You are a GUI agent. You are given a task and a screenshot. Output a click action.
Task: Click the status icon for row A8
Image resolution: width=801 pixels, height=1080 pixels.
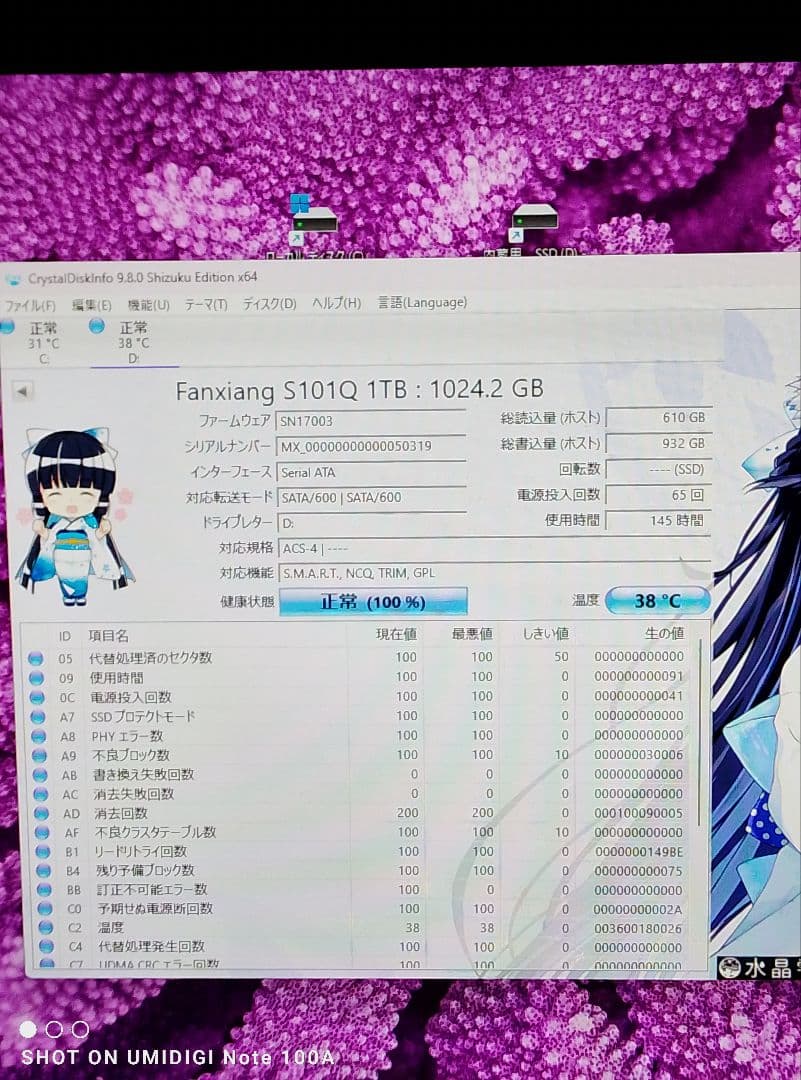[39, 736]
